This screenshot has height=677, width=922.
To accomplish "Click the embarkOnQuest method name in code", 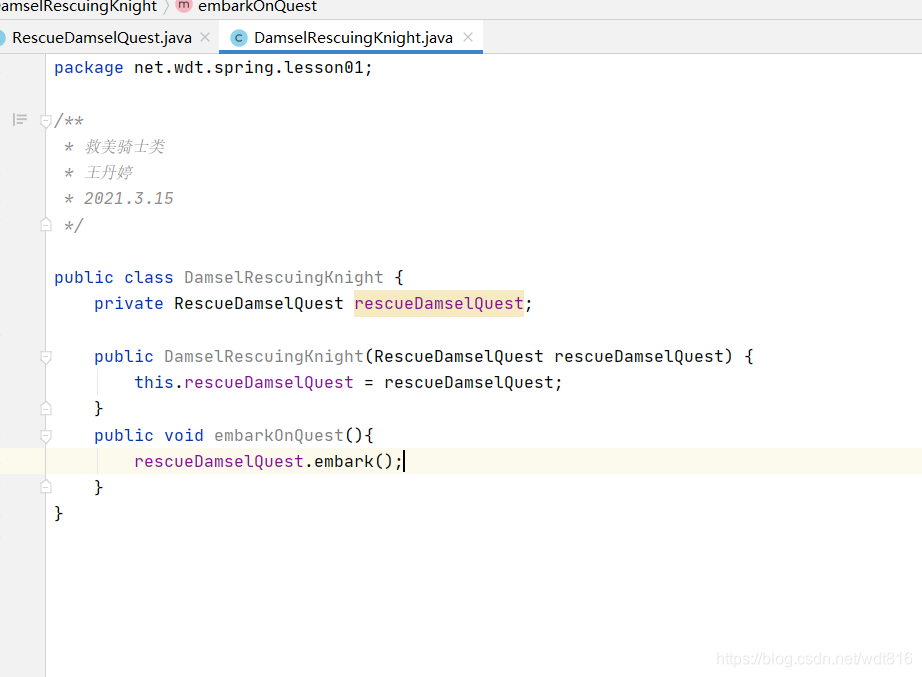I will pyautogui.click(x=279, y=435).
